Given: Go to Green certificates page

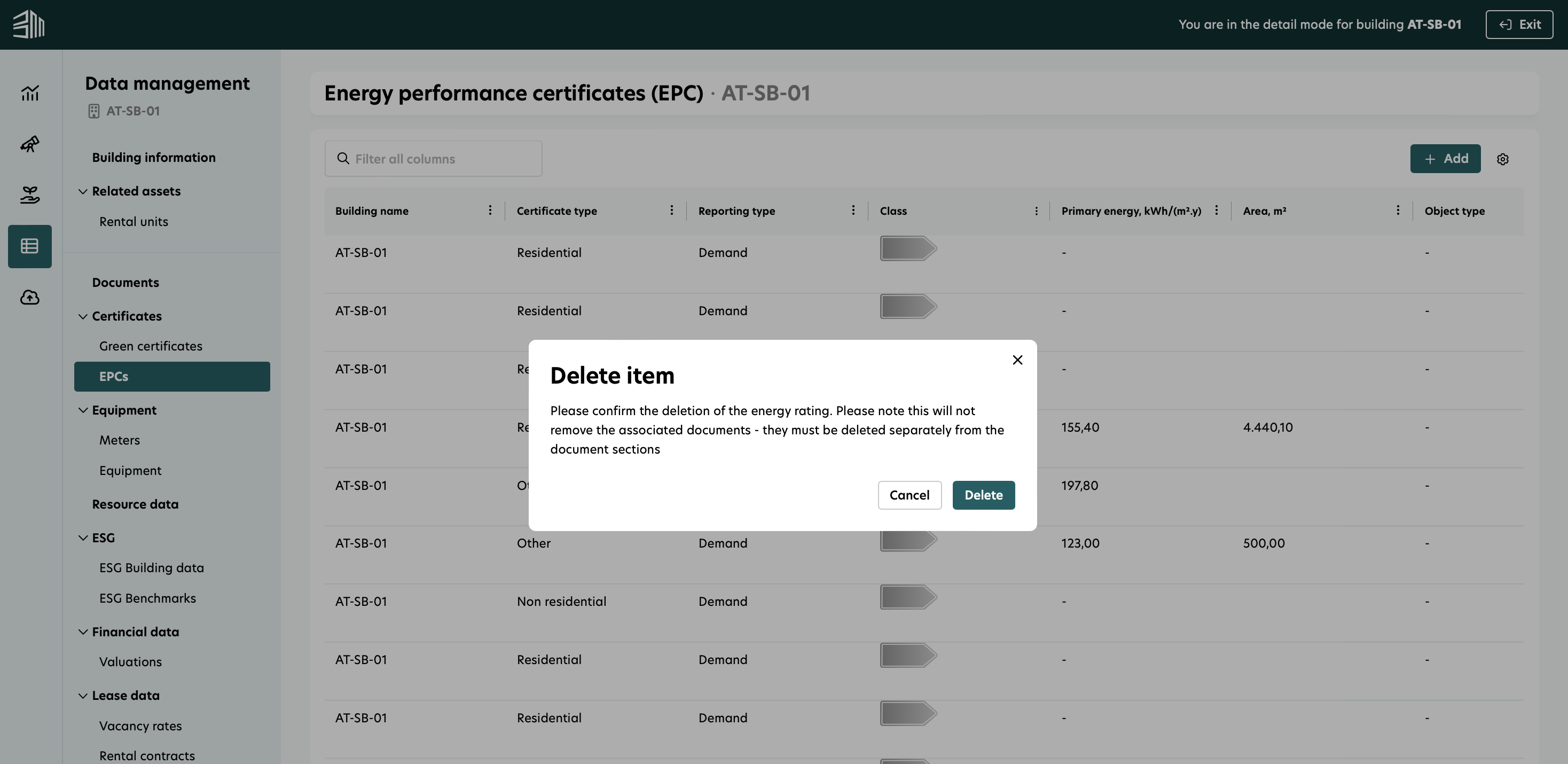Looking at the screenshot, I should 151,346.
